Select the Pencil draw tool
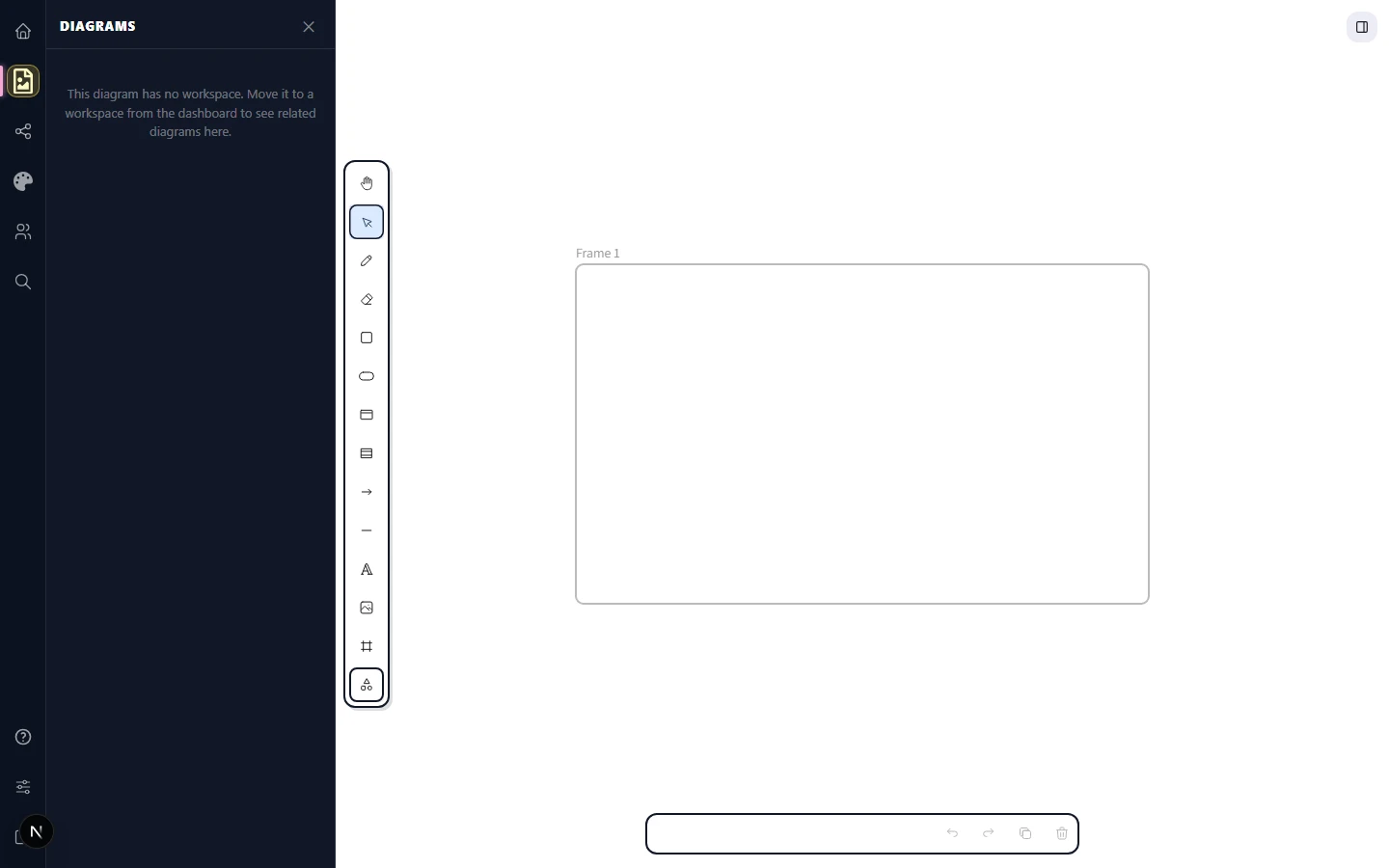Image resolution: width=1389 pixels, height=868 pixels. click(x=367, y=260)
